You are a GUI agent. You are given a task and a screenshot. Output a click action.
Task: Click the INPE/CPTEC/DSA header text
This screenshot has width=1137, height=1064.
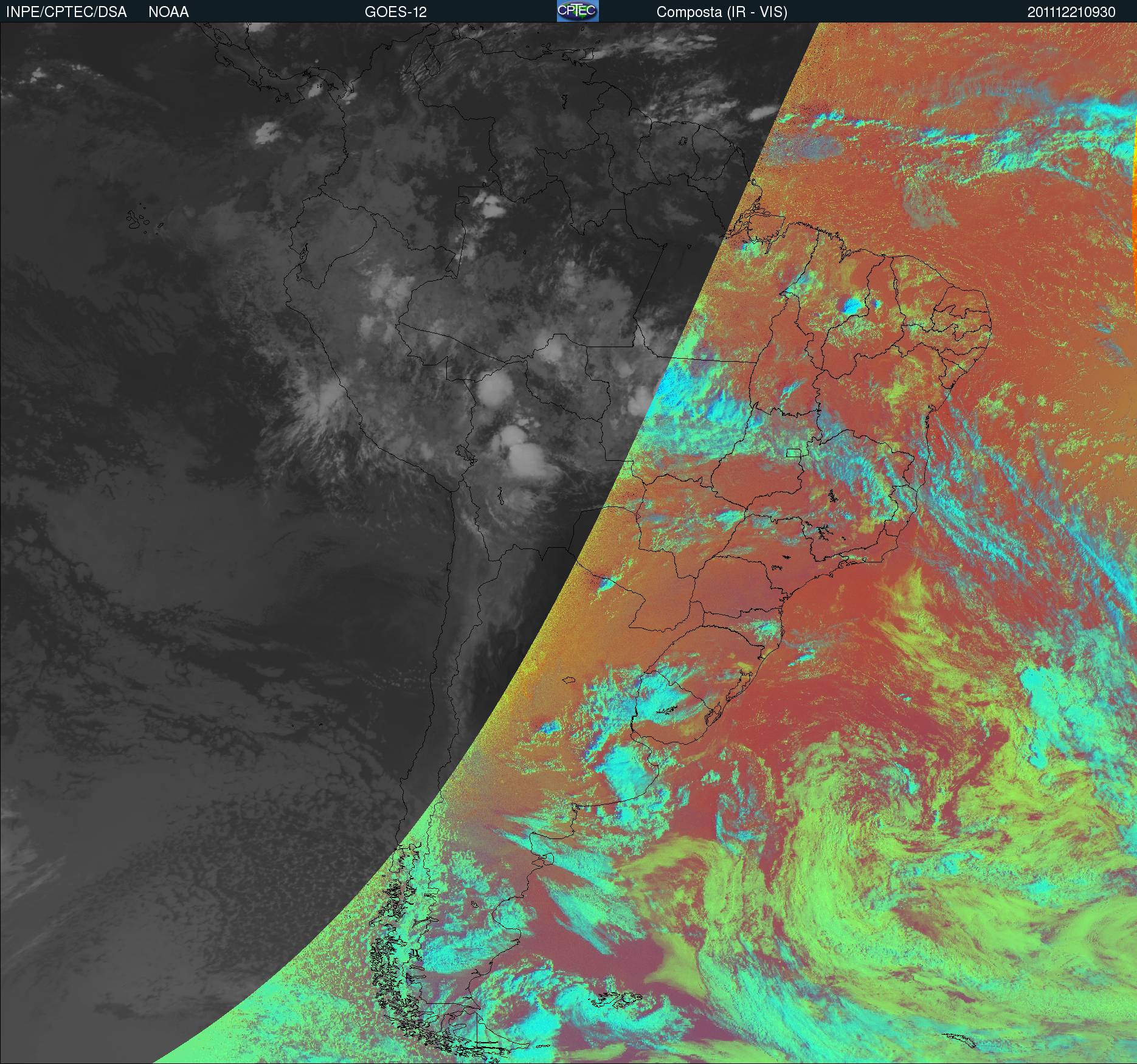66,12
